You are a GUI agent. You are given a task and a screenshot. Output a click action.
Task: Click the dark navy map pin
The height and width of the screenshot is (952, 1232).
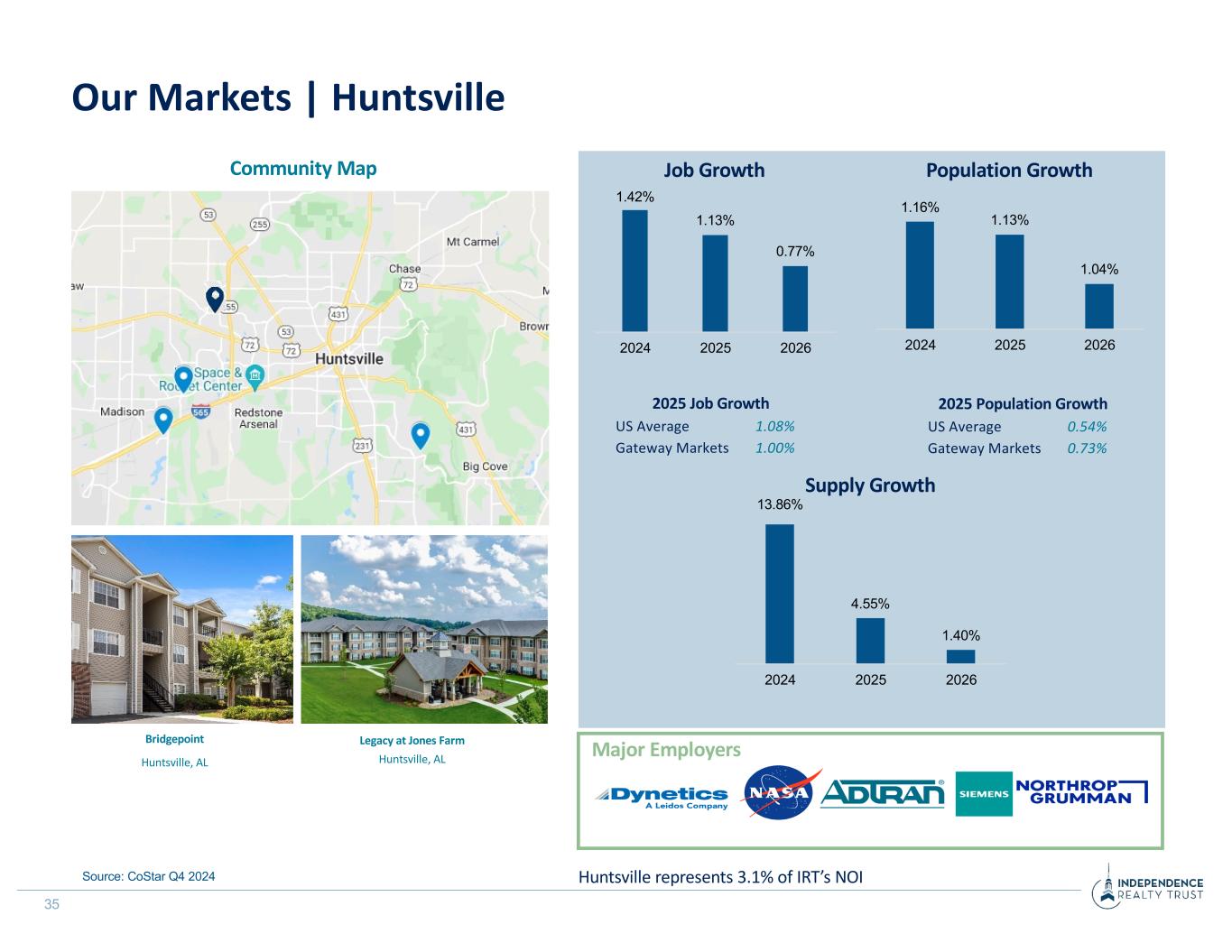214,299
